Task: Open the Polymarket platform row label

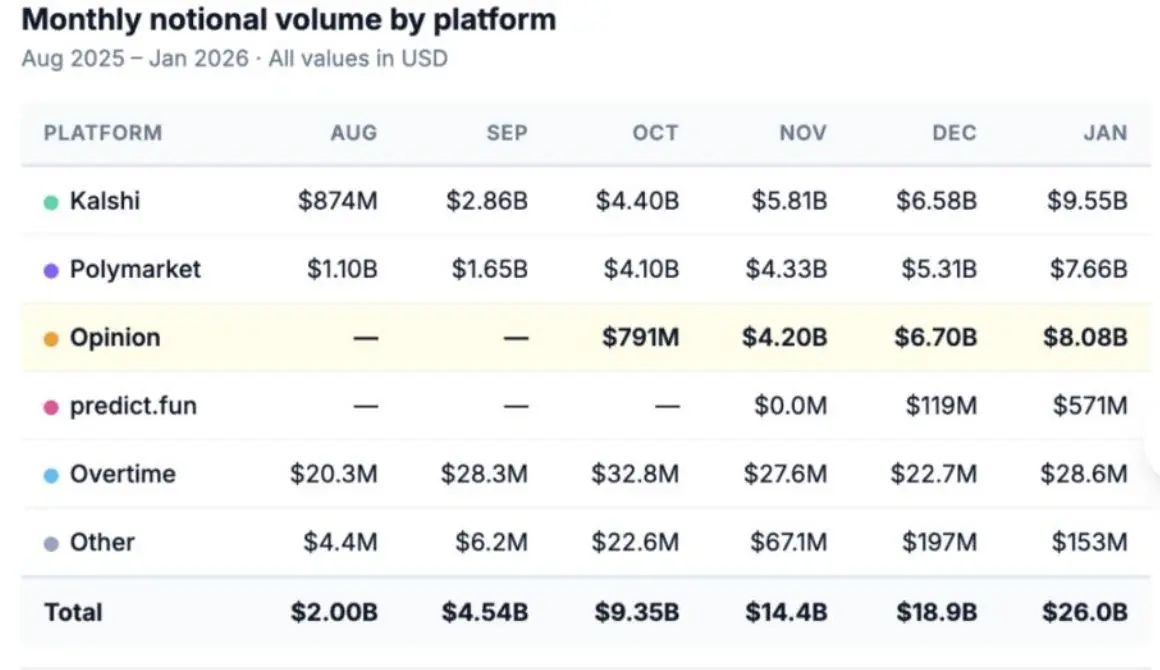Action: click(135, 269)
